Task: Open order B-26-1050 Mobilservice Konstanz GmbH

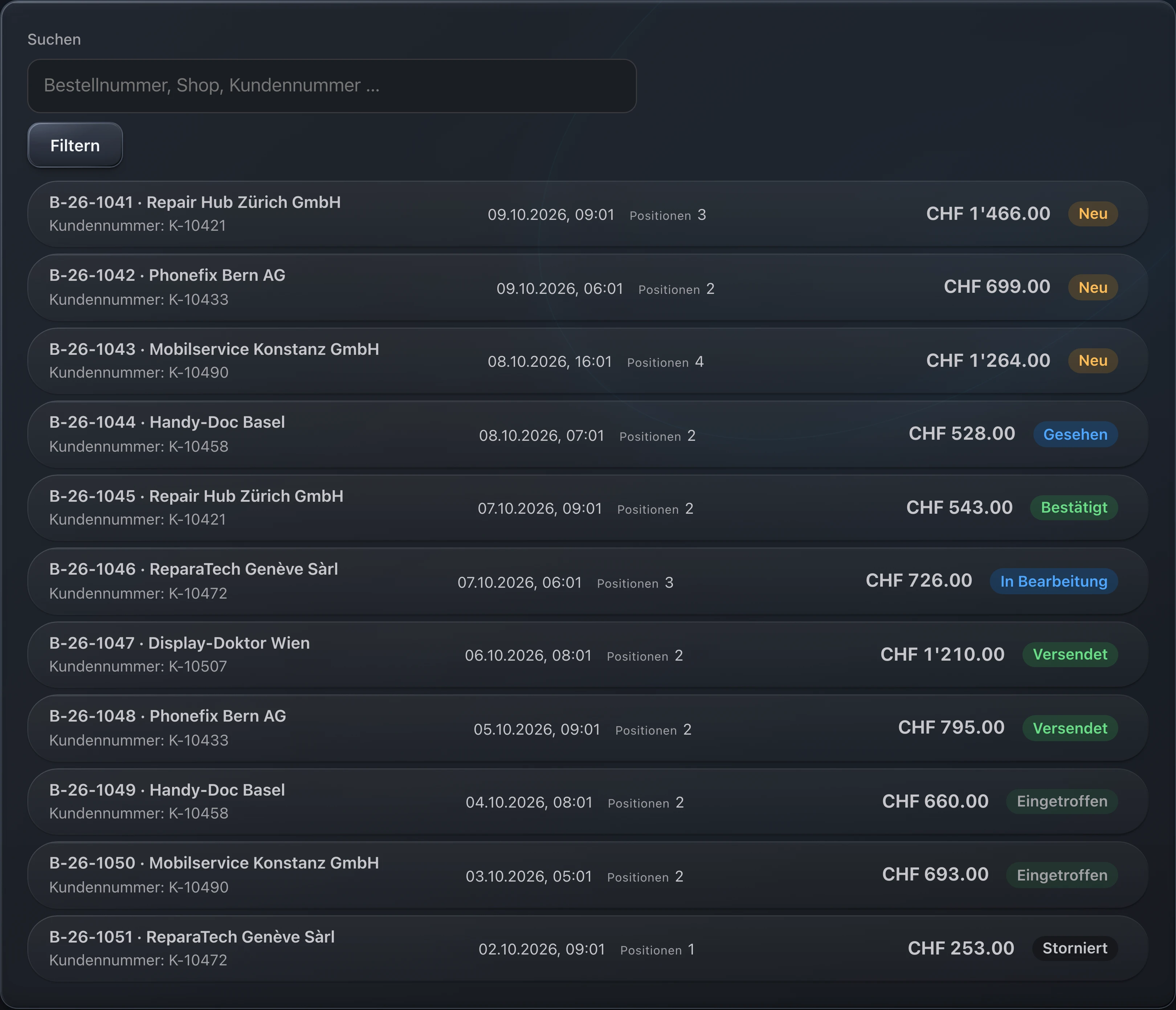Action: (587, 875)
